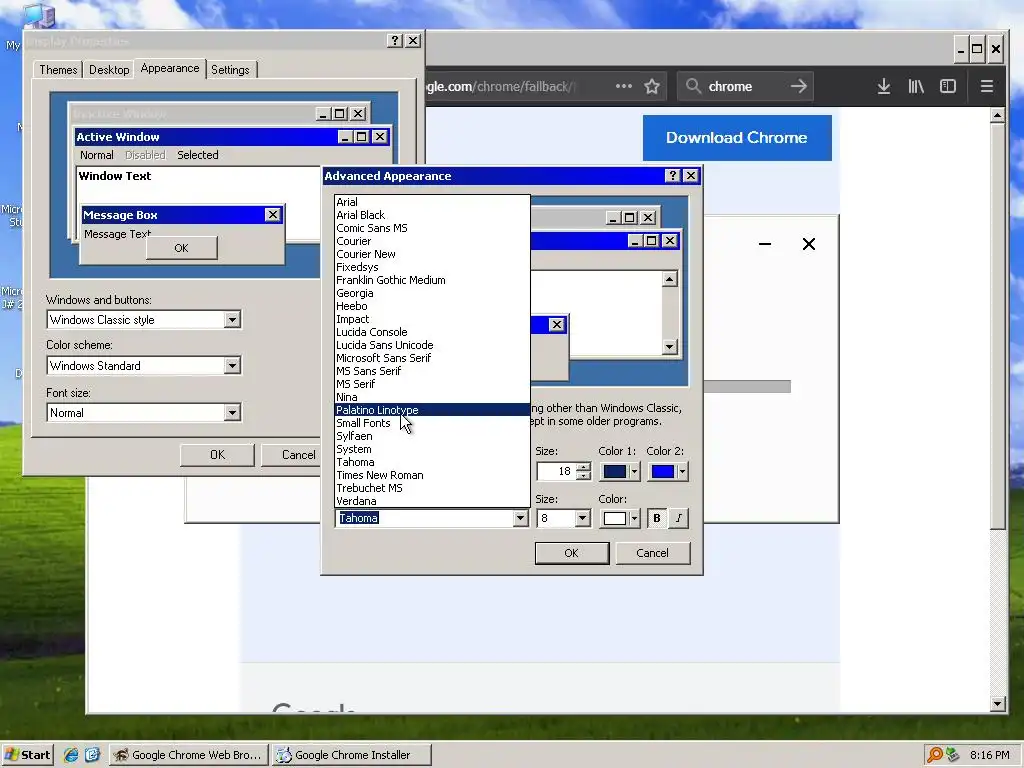Open the Firefox library icon
The height and width of the screenshot is (768, 1024).
coord(916,86)
